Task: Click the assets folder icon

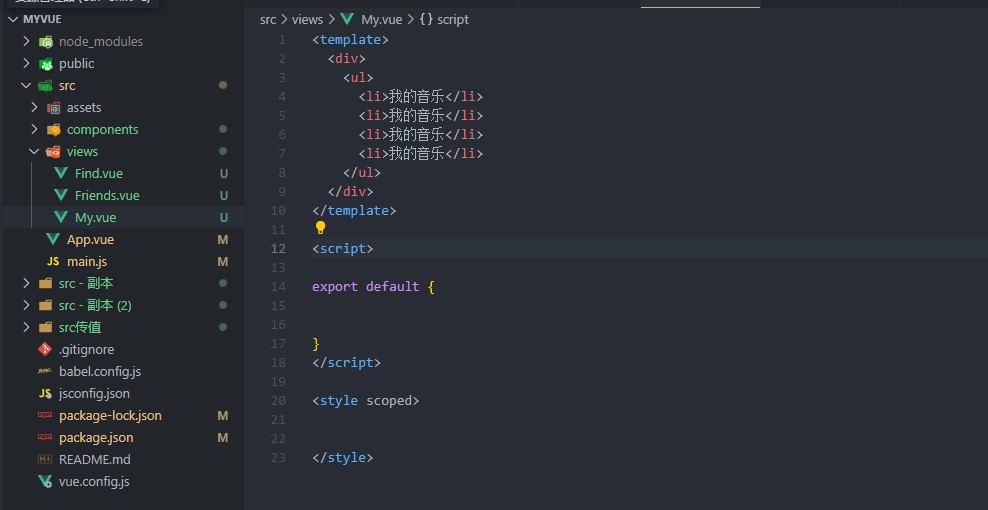Action: 54,108
